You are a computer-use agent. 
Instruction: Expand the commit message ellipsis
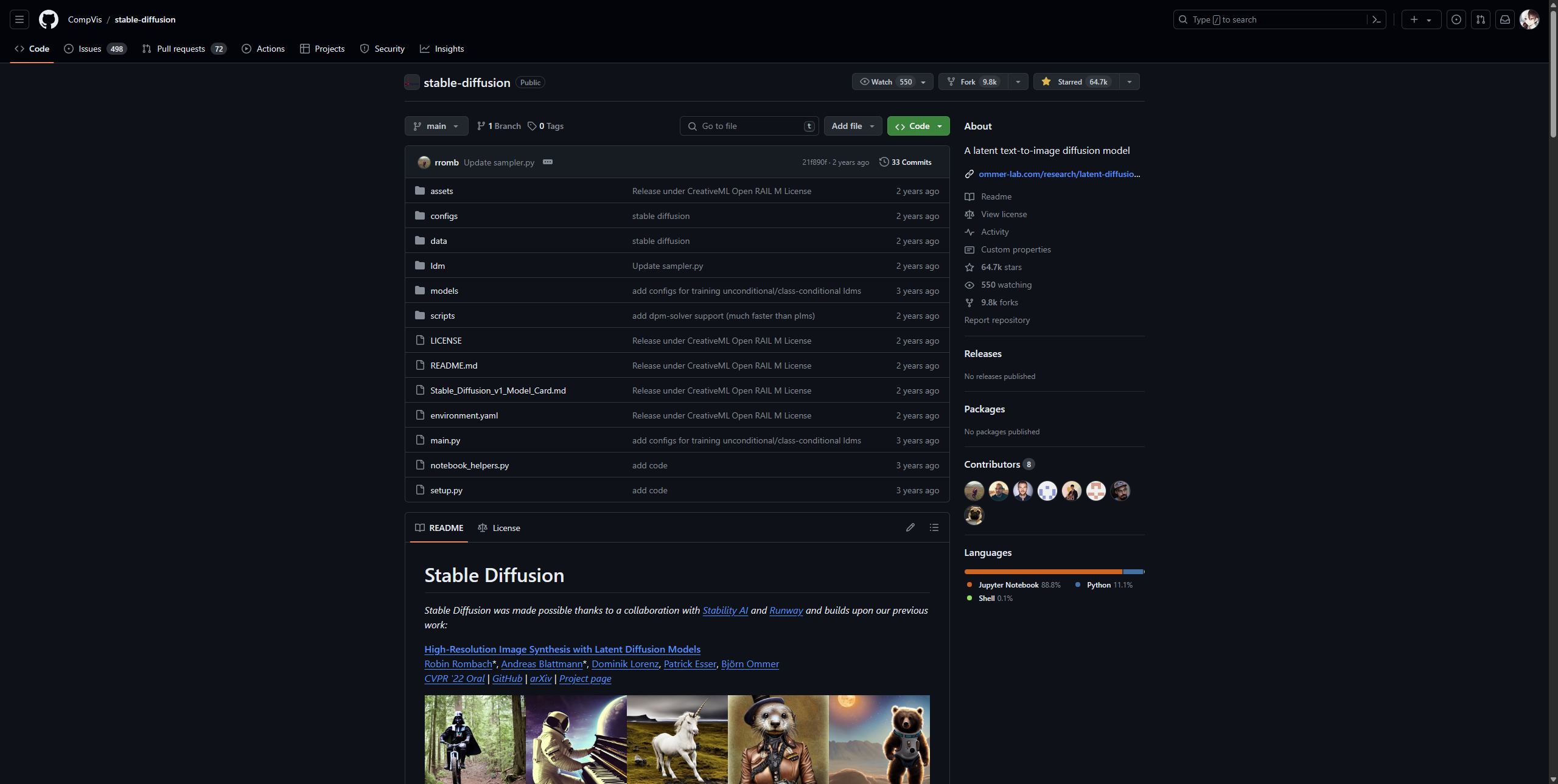click(x=548, y=162)
